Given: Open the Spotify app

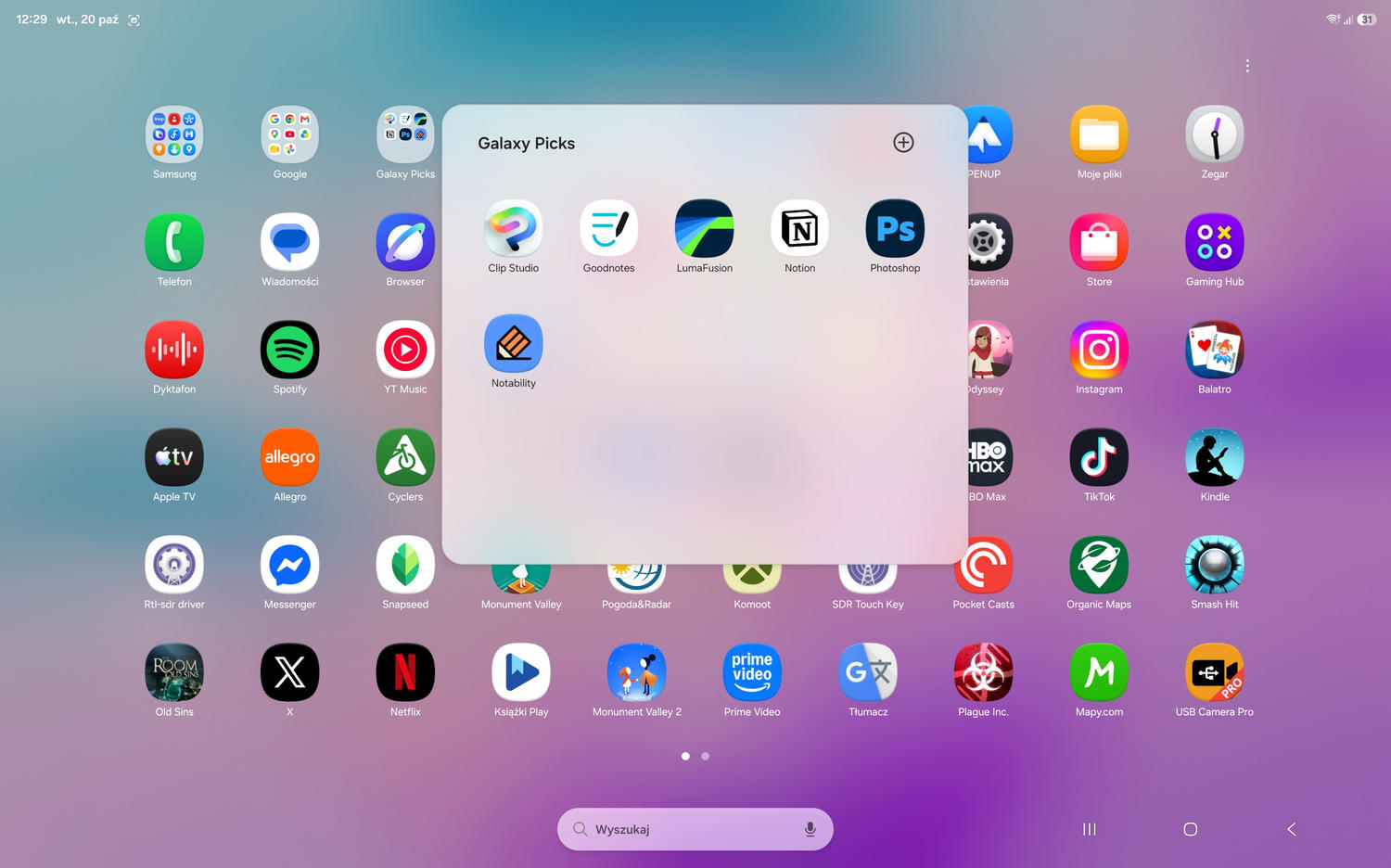Looking at the screenshot, I should [289, 350].
